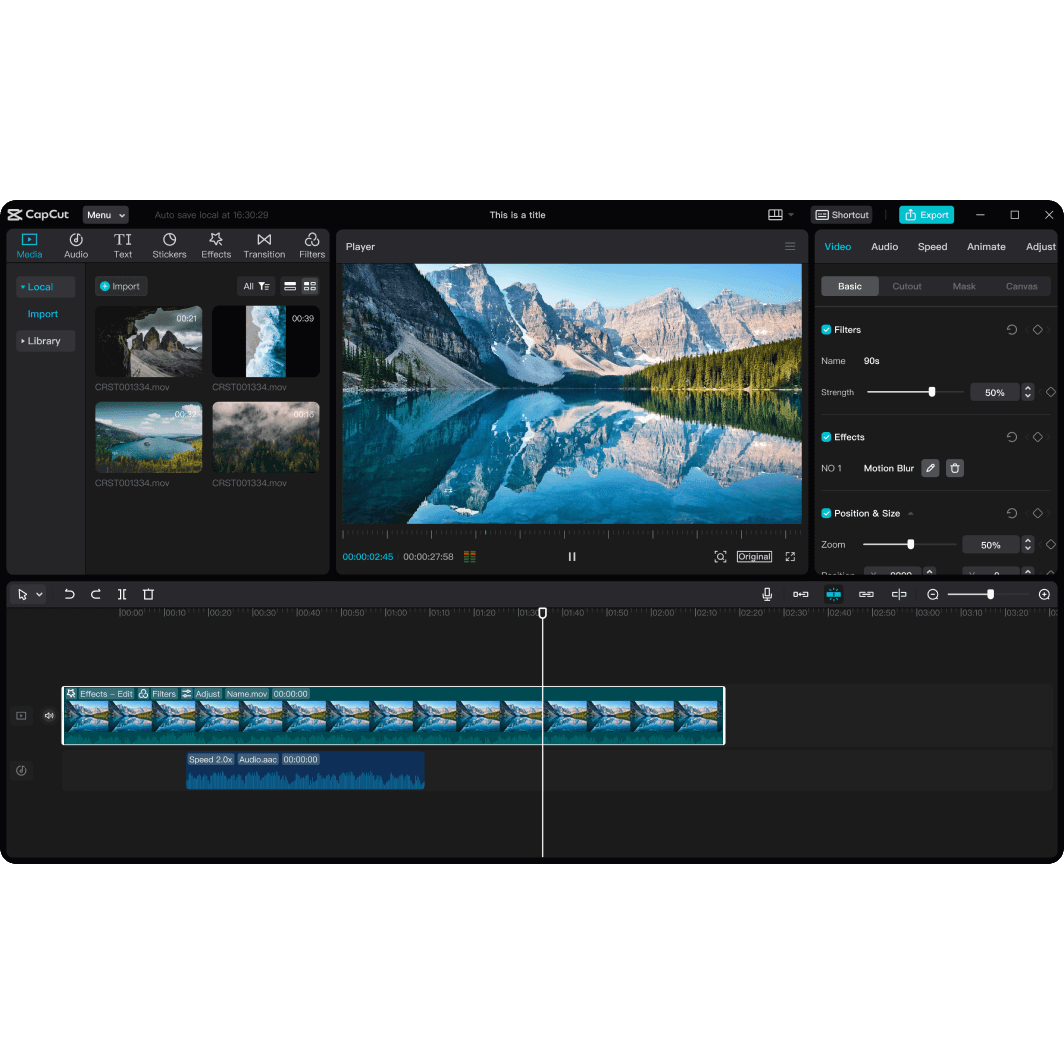Edit the Motion Blur effect pencil icon
This screenshot has height=1064, width=1064.
click(x=930, y=468)
